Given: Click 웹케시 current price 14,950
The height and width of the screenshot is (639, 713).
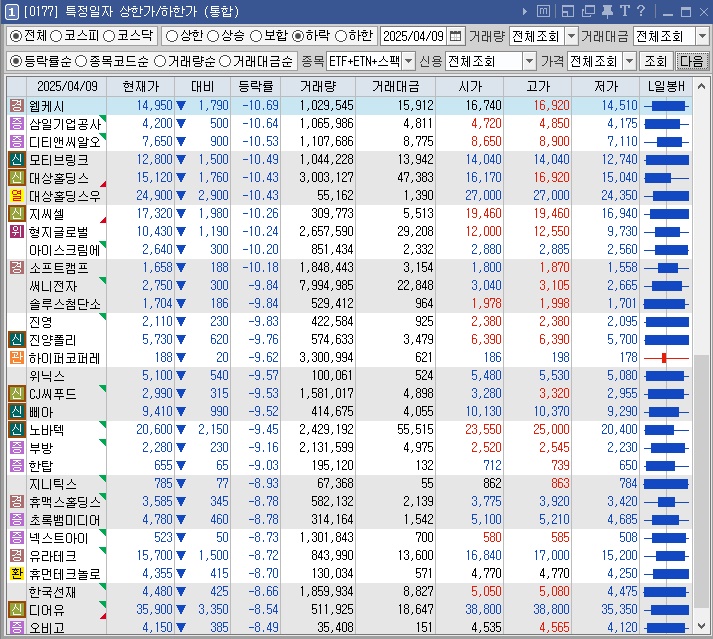Looking at the screenshot, I should (154, 106).
